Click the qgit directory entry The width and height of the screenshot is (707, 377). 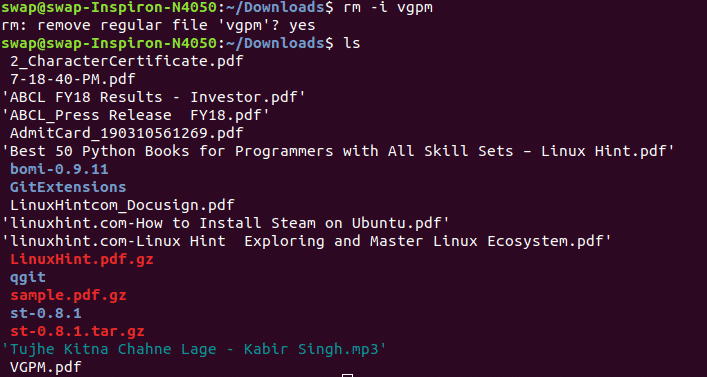pos(28,278)
